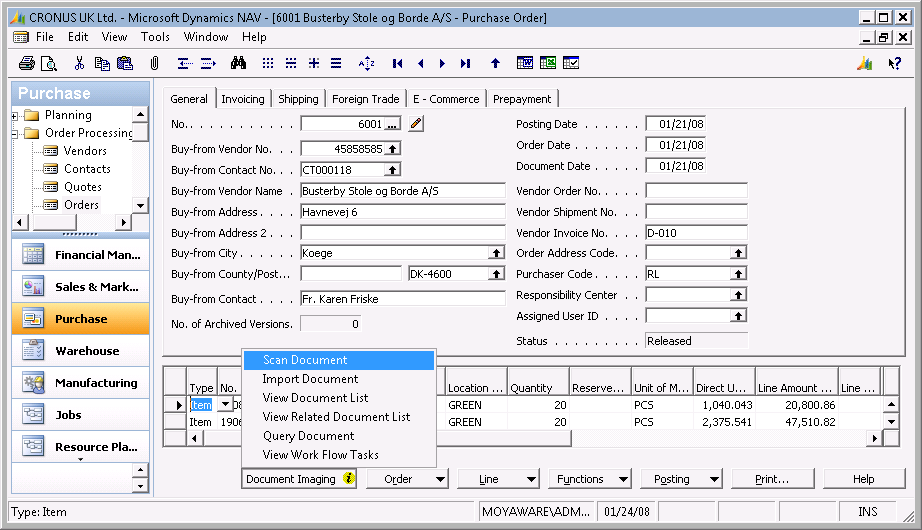Choose Import Document menu entry
This screenshot has height=530, width=922.
(x=339, y=379)
